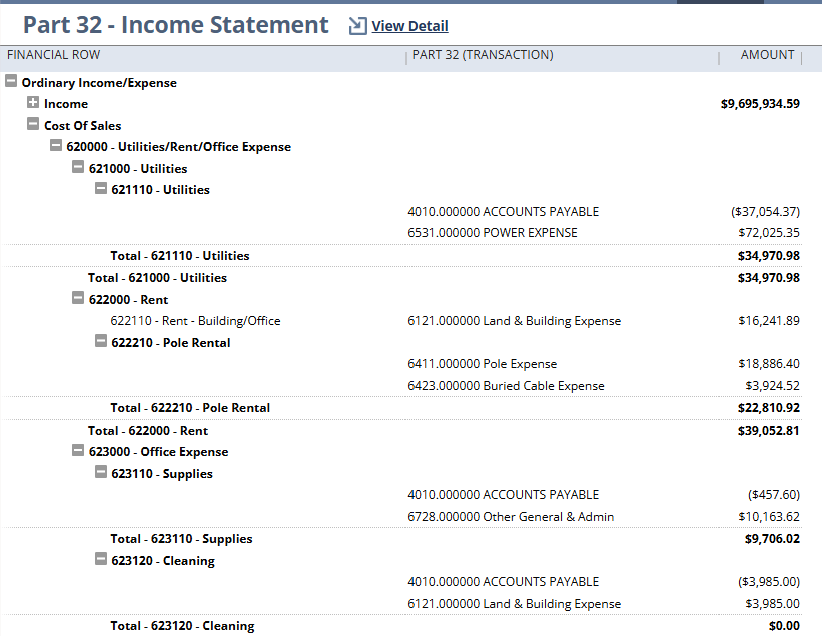Click the amount $18,886.40
822x636 pixels.
(x=769, y=364)
